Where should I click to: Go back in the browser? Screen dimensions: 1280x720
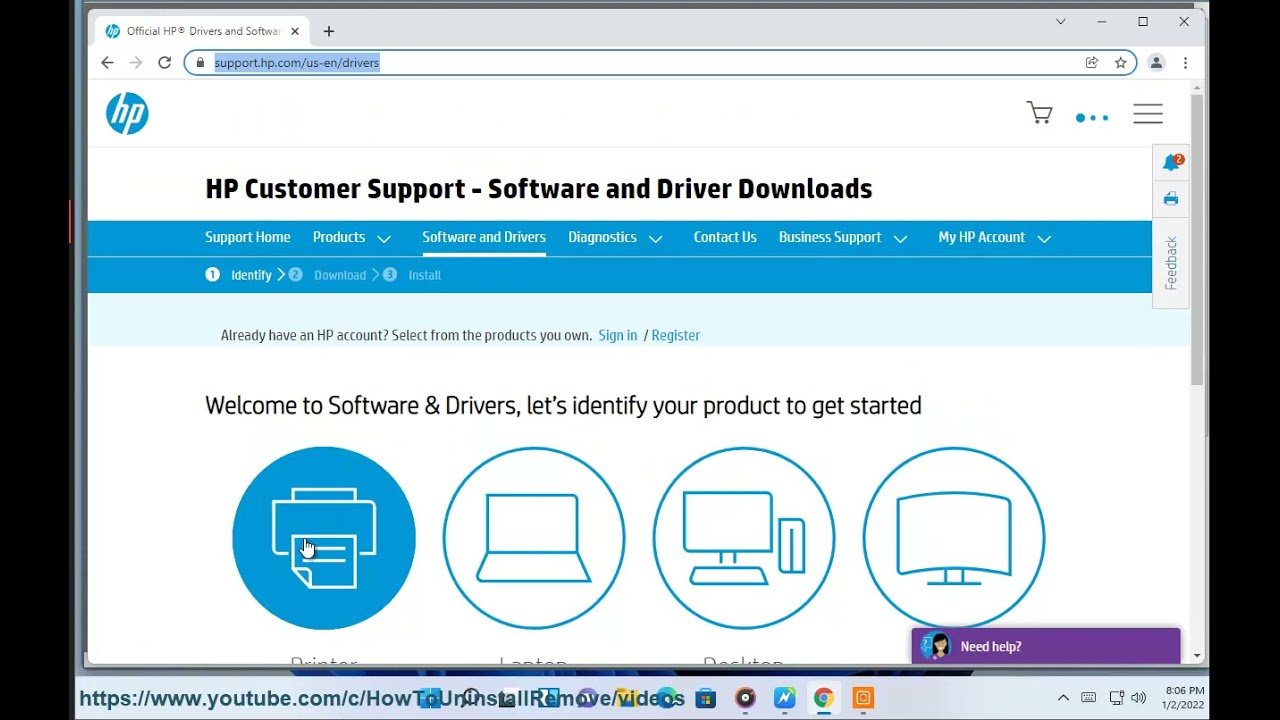pos(107,63)
